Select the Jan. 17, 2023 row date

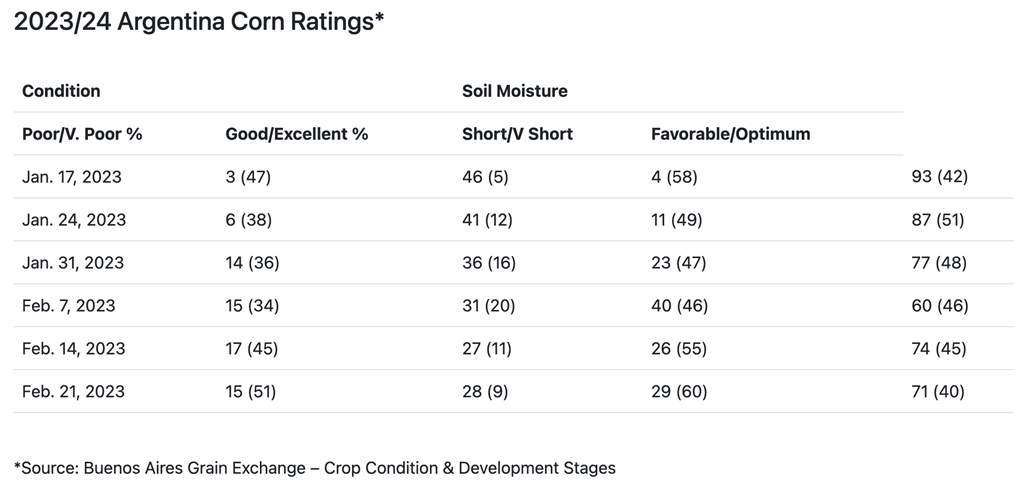click(72, 177)
